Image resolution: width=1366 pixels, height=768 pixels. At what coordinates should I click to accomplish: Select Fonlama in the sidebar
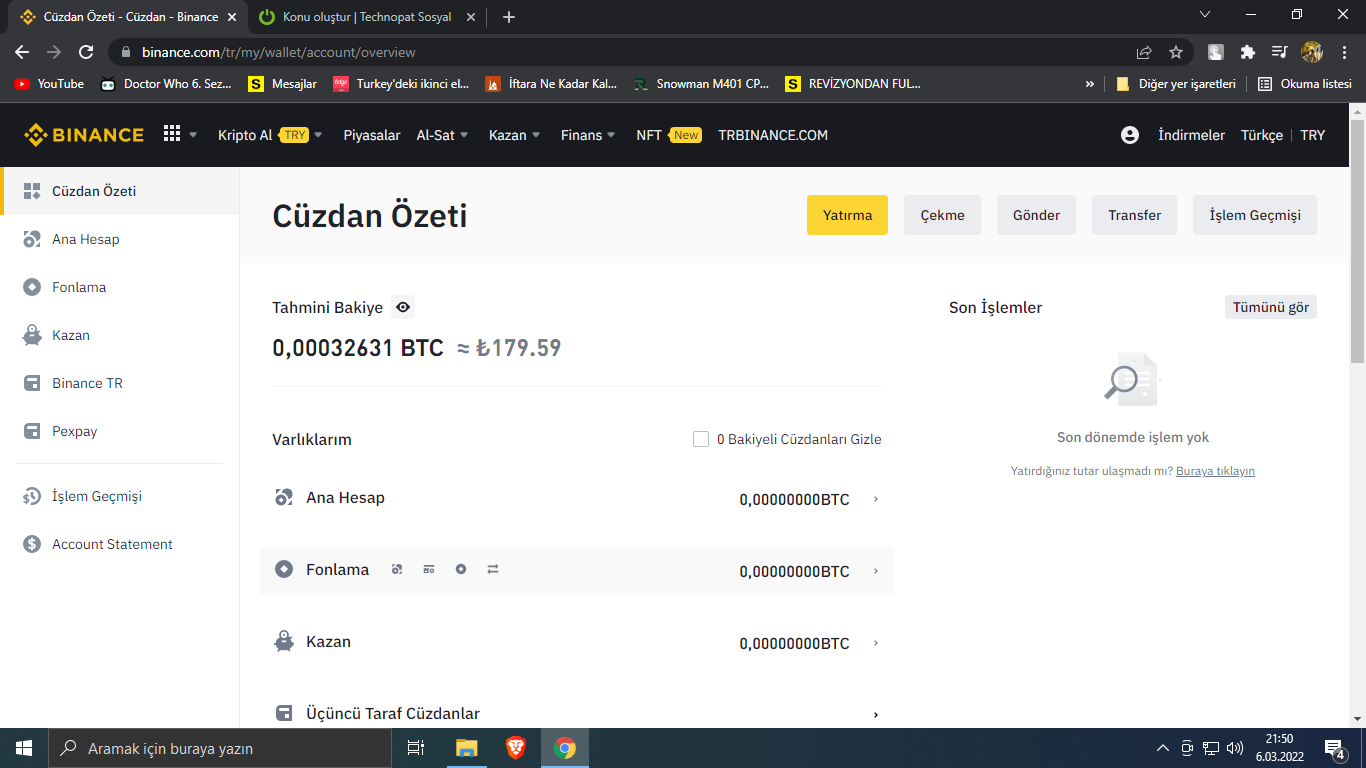(120, 287)
